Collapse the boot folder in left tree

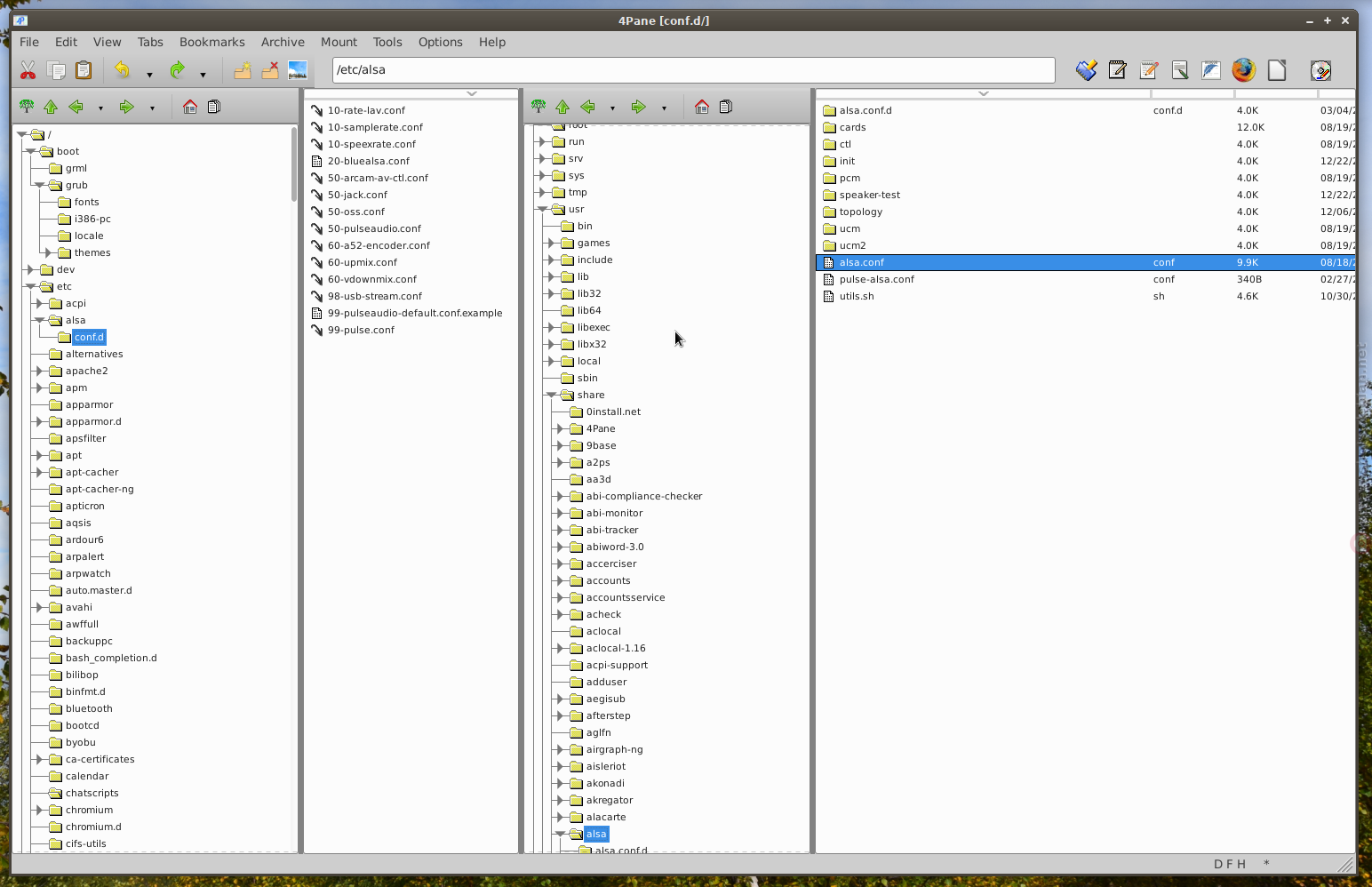30,151
